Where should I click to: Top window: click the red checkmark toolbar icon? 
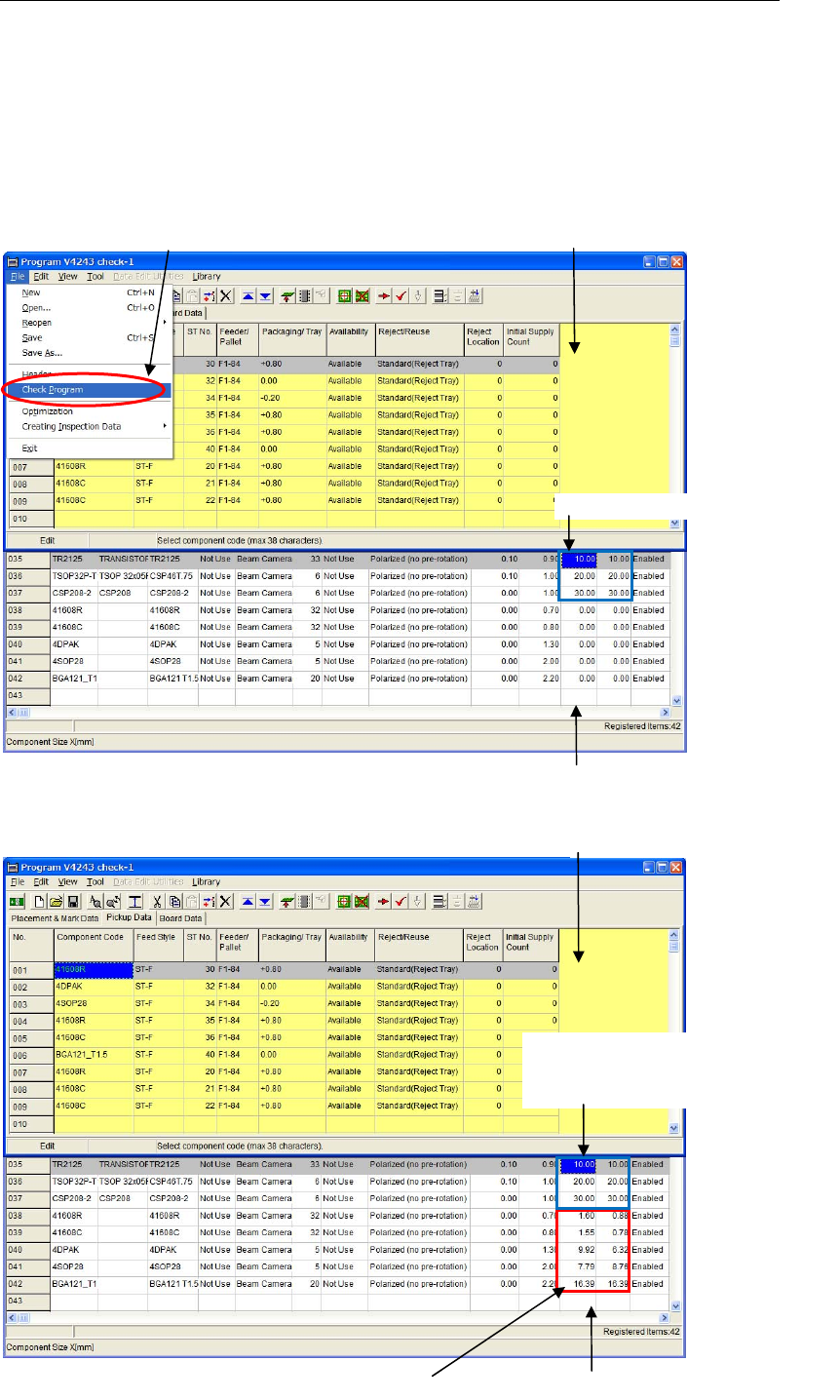(x=400, y=296)
